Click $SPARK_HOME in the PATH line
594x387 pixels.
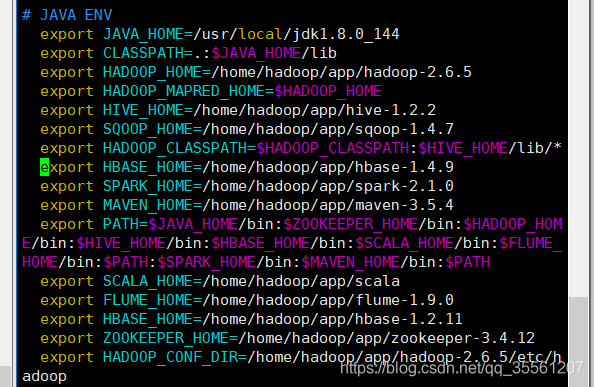(206, 262)
